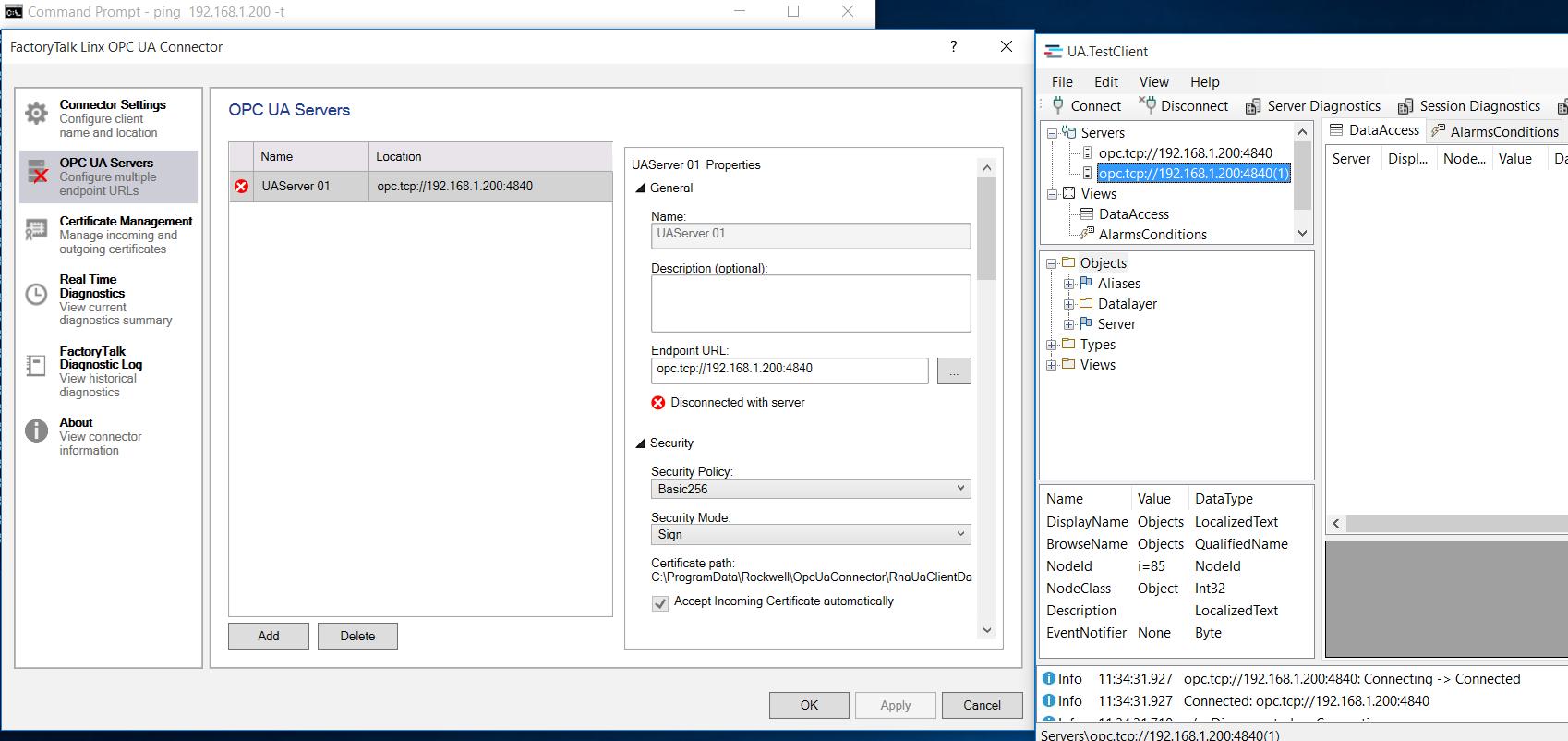This screenshot has height=741, width=1568.
Task: Open the View menu in UA.TestClient
Action: tap(1153, 81)
